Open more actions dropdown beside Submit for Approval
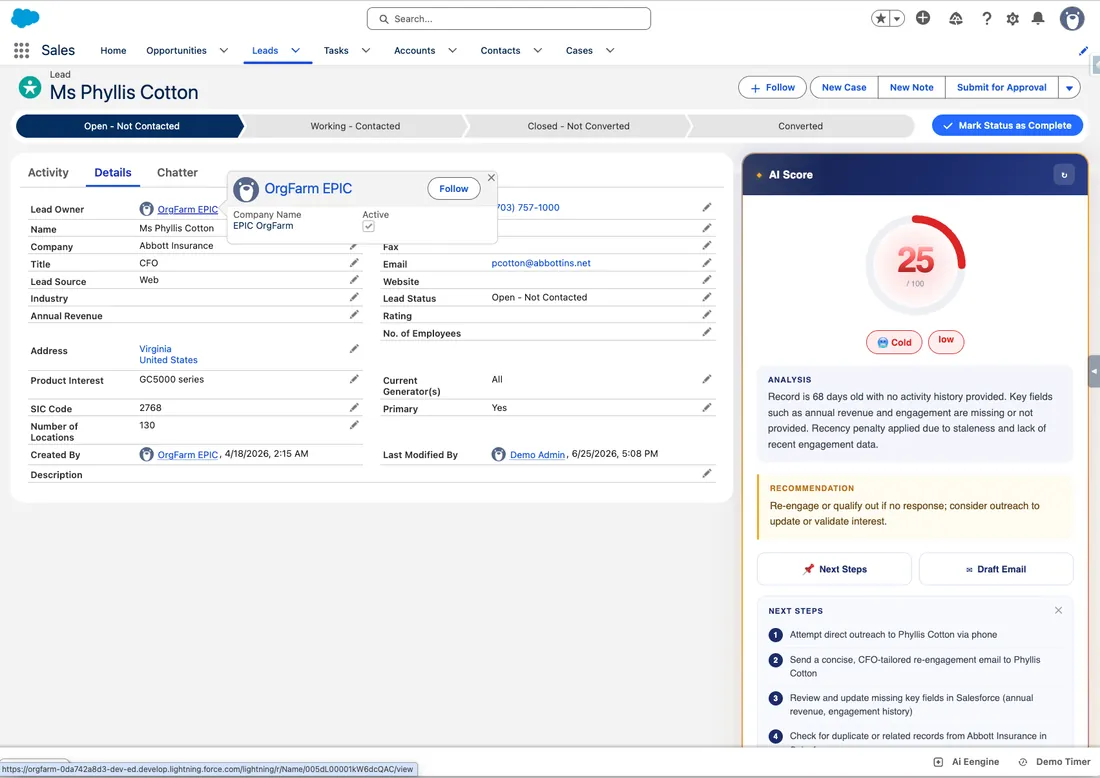Screen dimensions: 1100x778 point(1069,88)
